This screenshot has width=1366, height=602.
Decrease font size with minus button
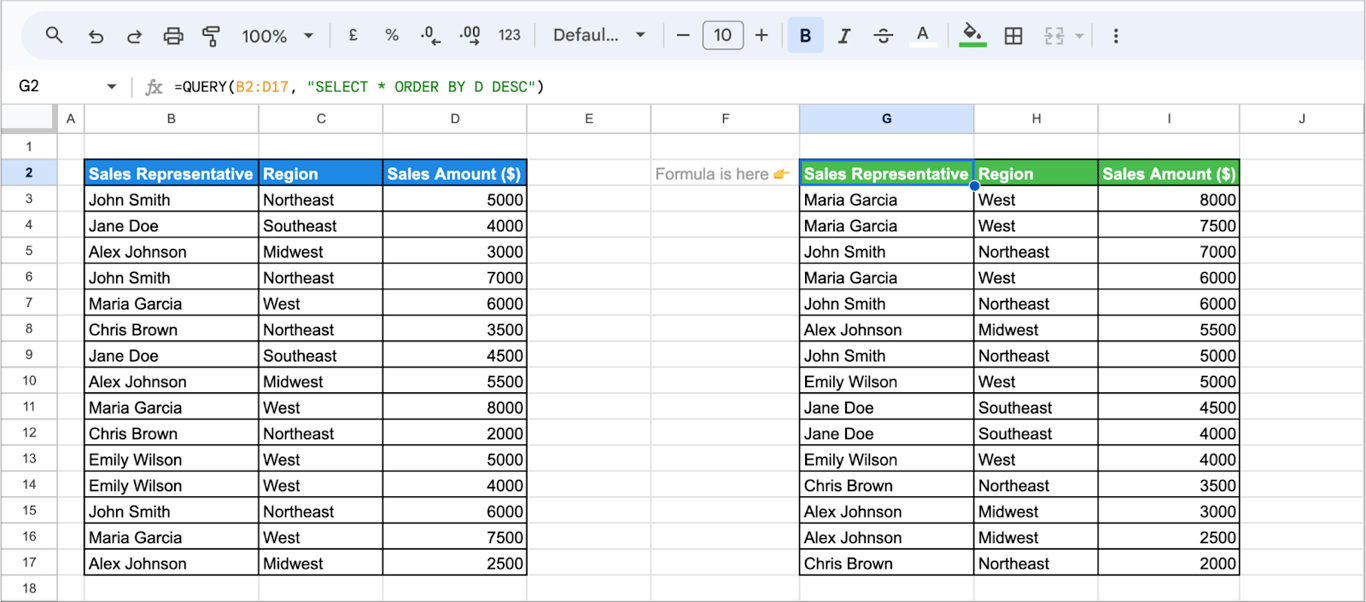[683, 35]
